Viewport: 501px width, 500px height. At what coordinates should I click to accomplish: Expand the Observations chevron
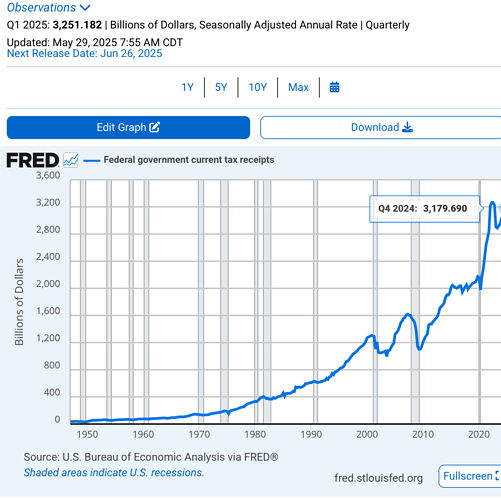[85, 8]
